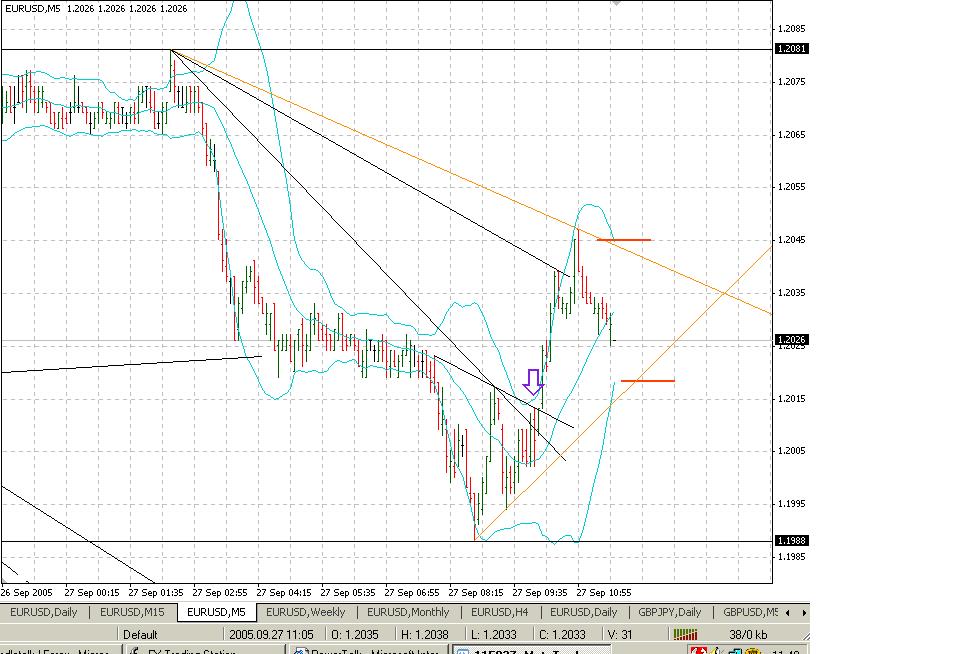Switch to the EURUSD,M15 chart tab
The height and width of the screenshot is (654, 961).
(x=132, y=612)
